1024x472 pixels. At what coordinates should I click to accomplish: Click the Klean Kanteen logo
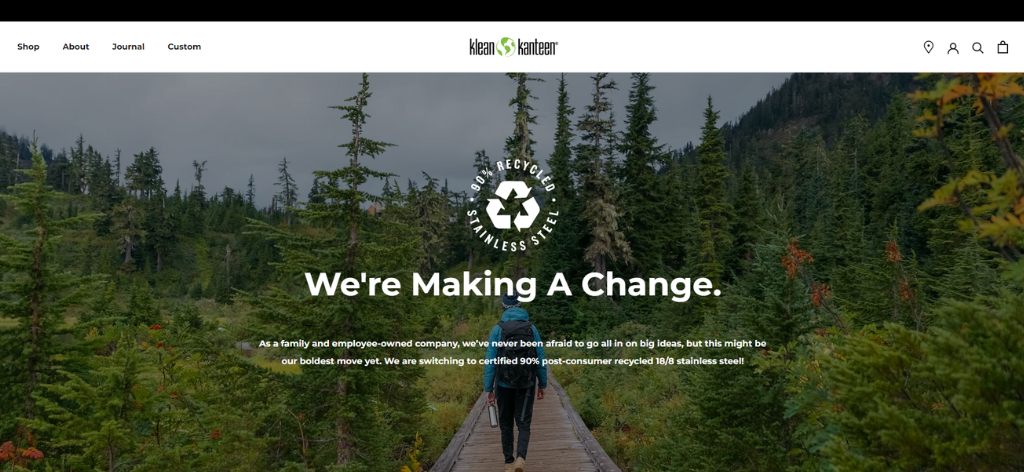(513, 47)
